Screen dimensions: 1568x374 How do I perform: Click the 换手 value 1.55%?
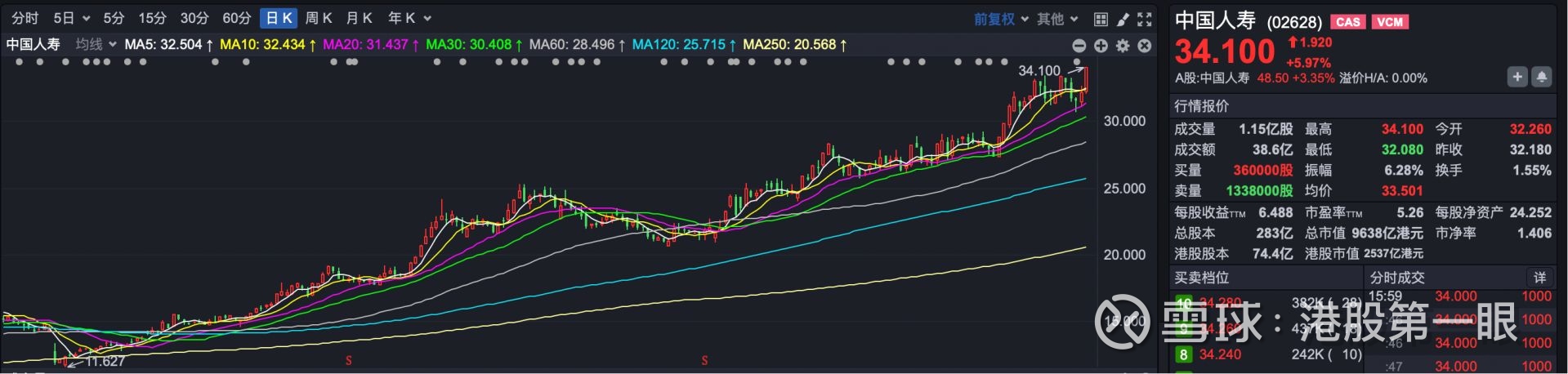tap(1531, 170)
